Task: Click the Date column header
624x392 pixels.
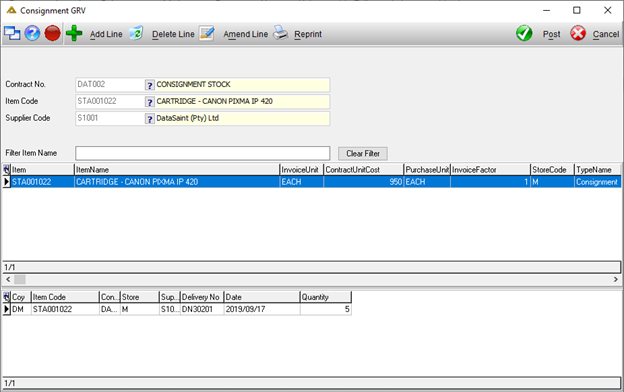Action: [262, 297]
